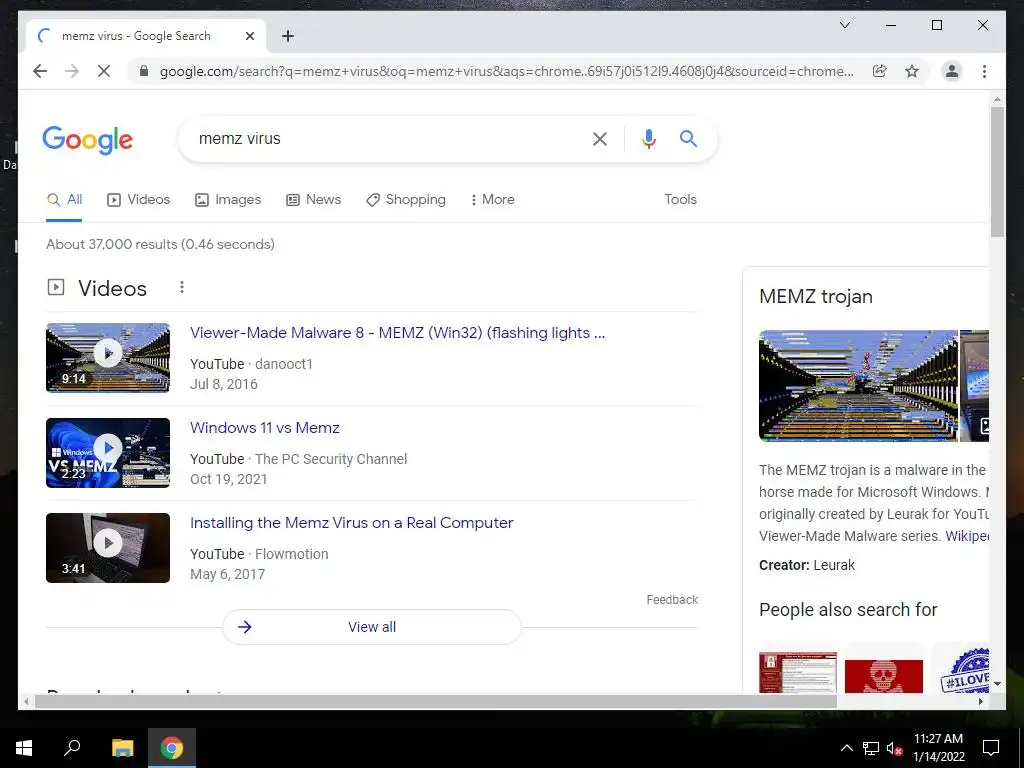This screenshot has width=1024, height=768.
Task: Go back to the previous page
Action: (40, 71)
